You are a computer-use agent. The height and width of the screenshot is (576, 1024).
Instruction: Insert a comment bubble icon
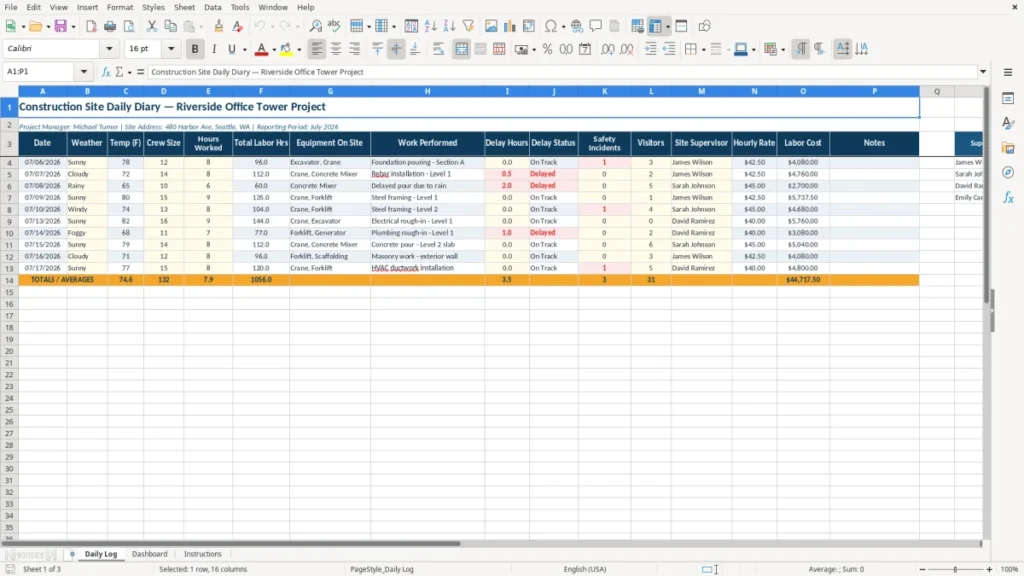point(596,26)
